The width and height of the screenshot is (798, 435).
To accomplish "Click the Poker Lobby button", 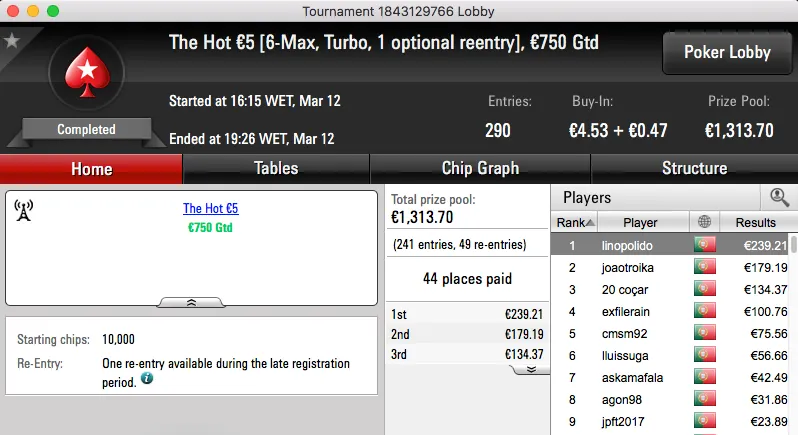I will click(x=725, y=52).
